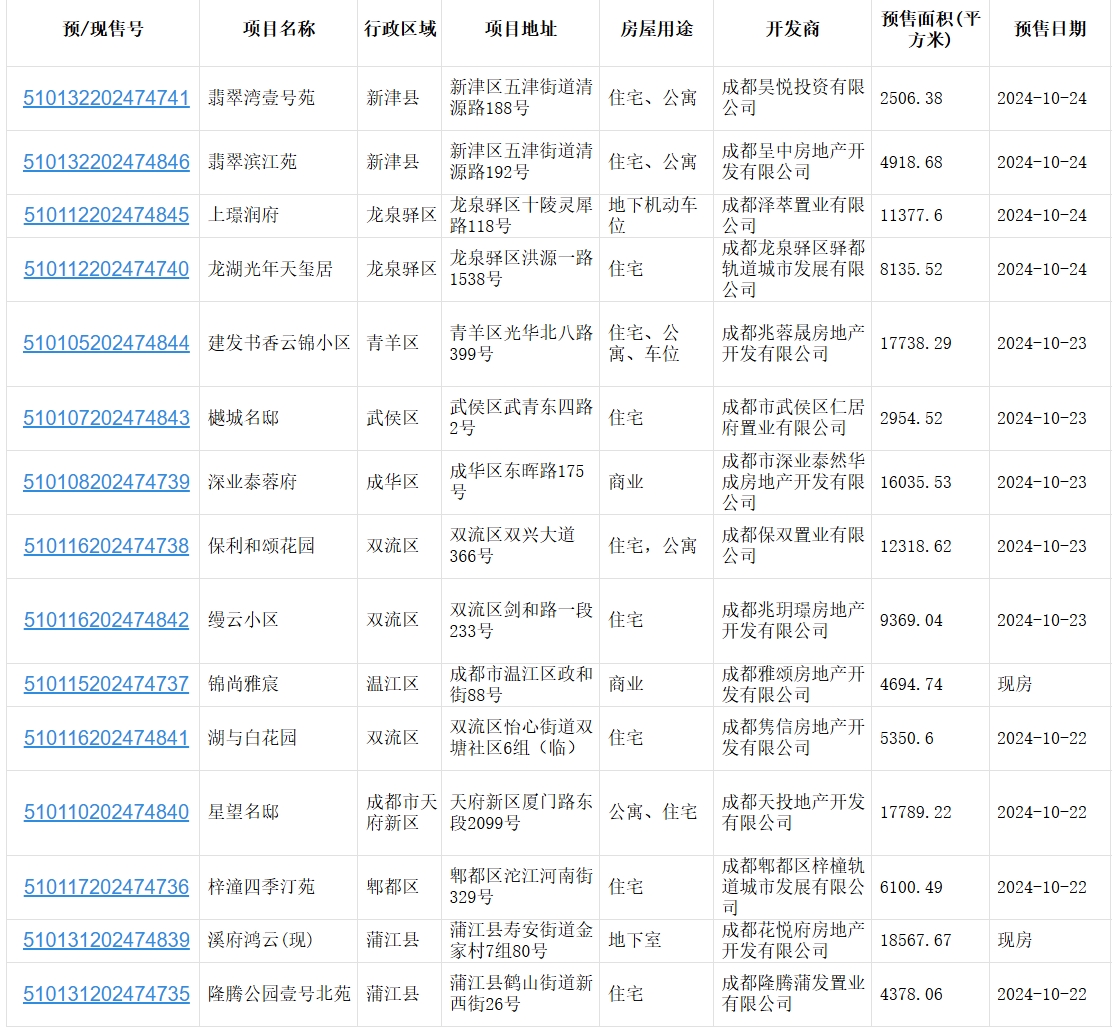The height and width of the screenshot is (1030, 1112).
Task: Select presale area value 16035.53
Action: 916,482
